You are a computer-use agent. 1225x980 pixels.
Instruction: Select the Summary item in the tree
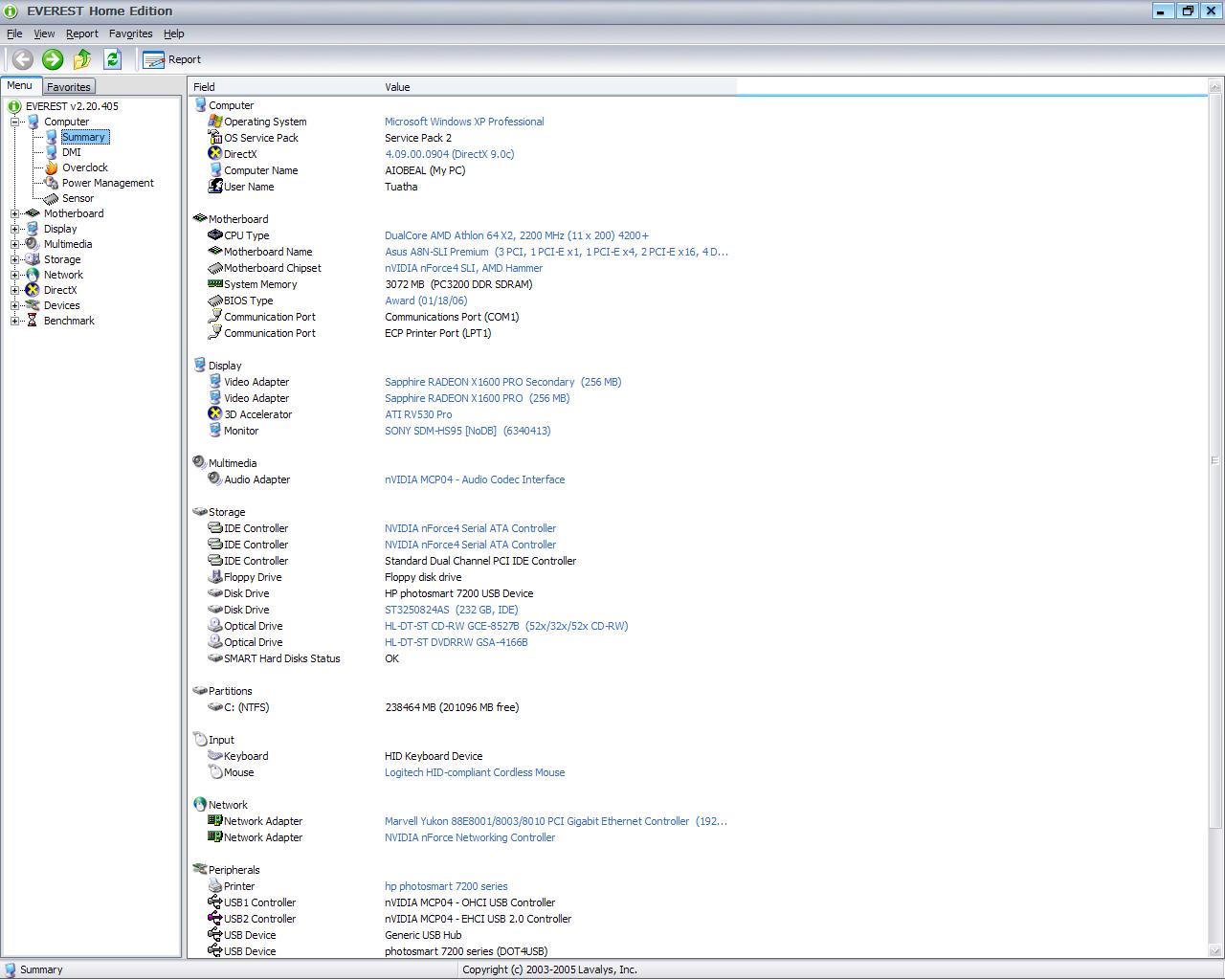84,137
